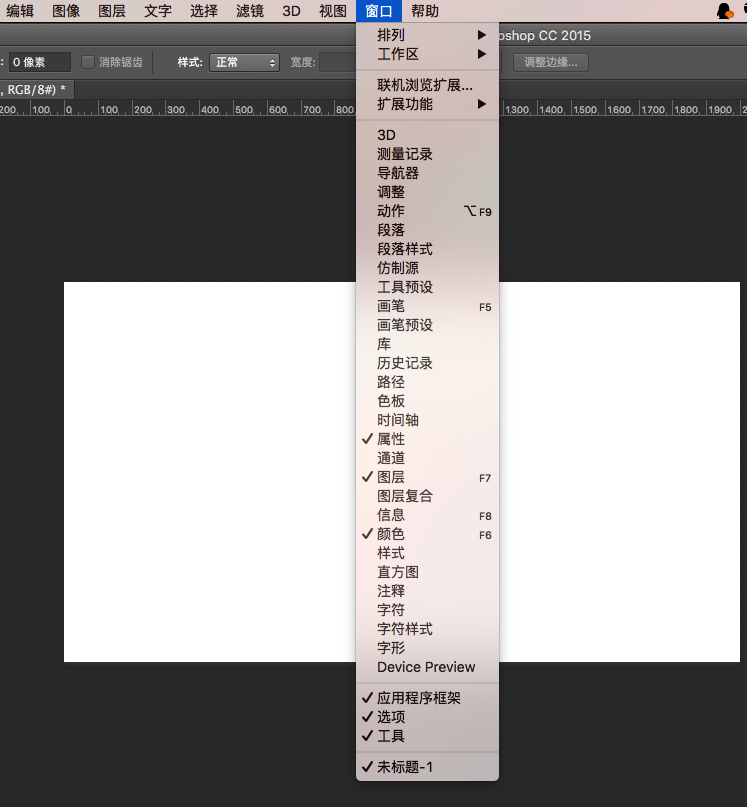
Task: Show the 库 panel
Action: click(x=427, y=344)
